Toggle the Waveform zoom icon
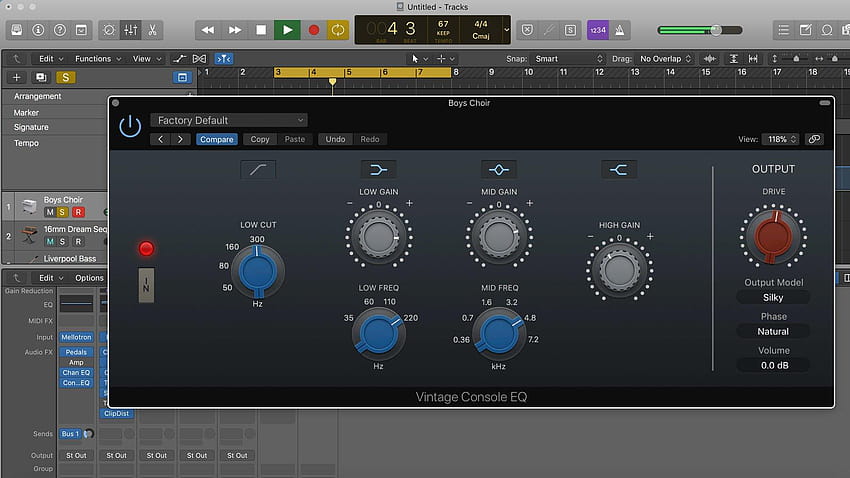This screenshot has height=478, width=850. coord(709,59)
